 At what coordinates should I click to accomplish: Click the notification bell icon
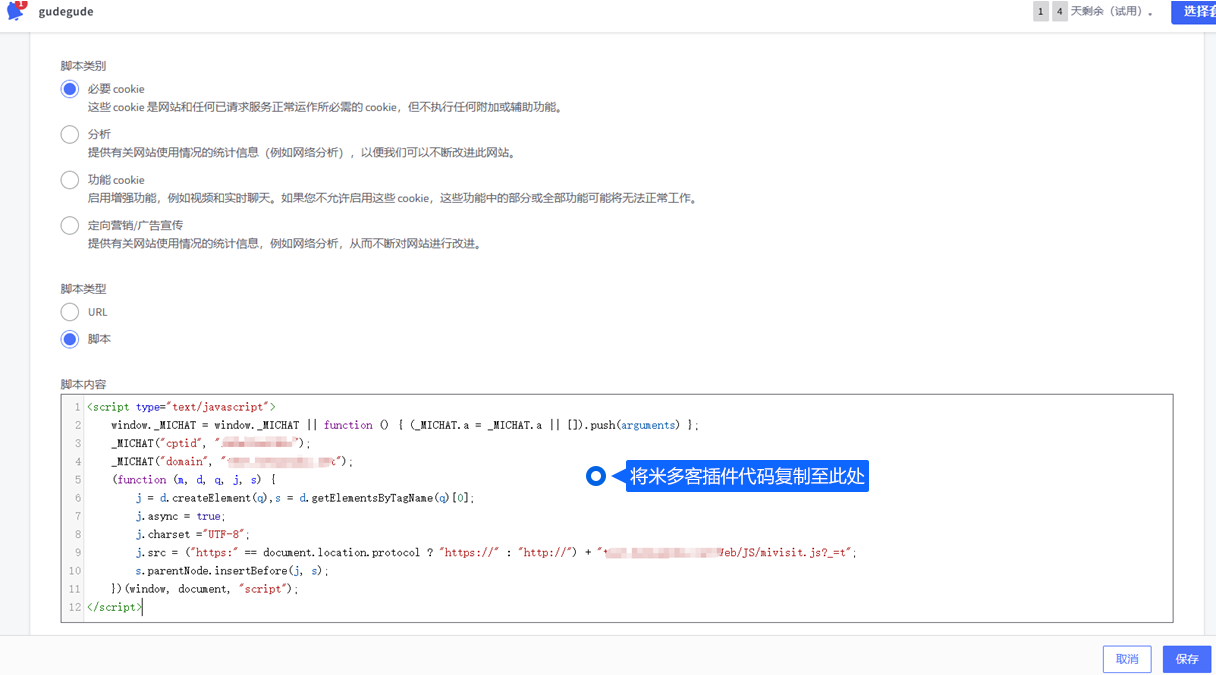click(16, 11)
